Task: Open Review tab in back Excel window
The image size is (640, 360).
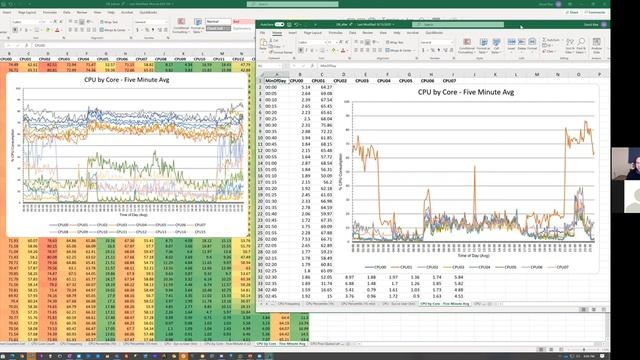Action: 82,12
